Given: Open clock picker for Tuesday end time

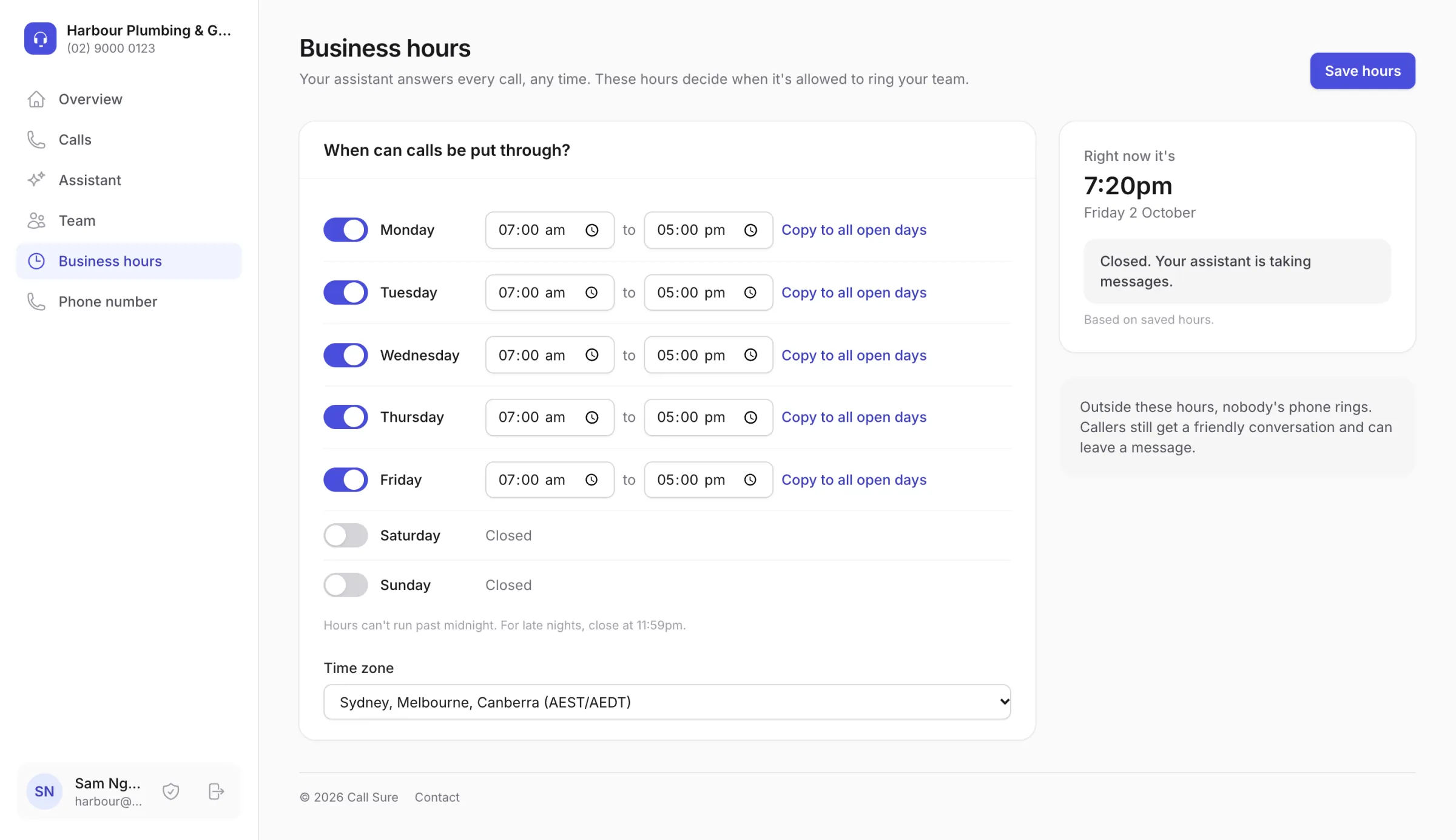Looking at the screenshot, I should [750, 293].
